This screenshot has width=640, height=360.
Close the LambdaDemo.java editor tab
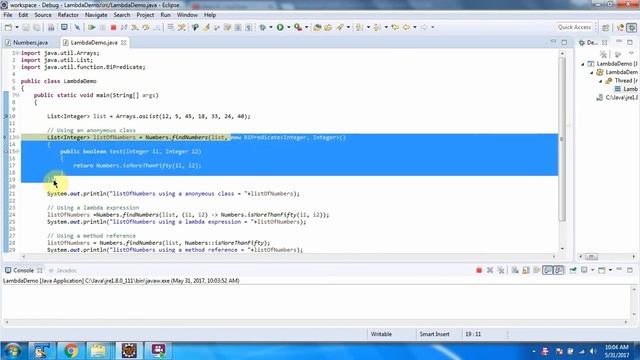123,42
